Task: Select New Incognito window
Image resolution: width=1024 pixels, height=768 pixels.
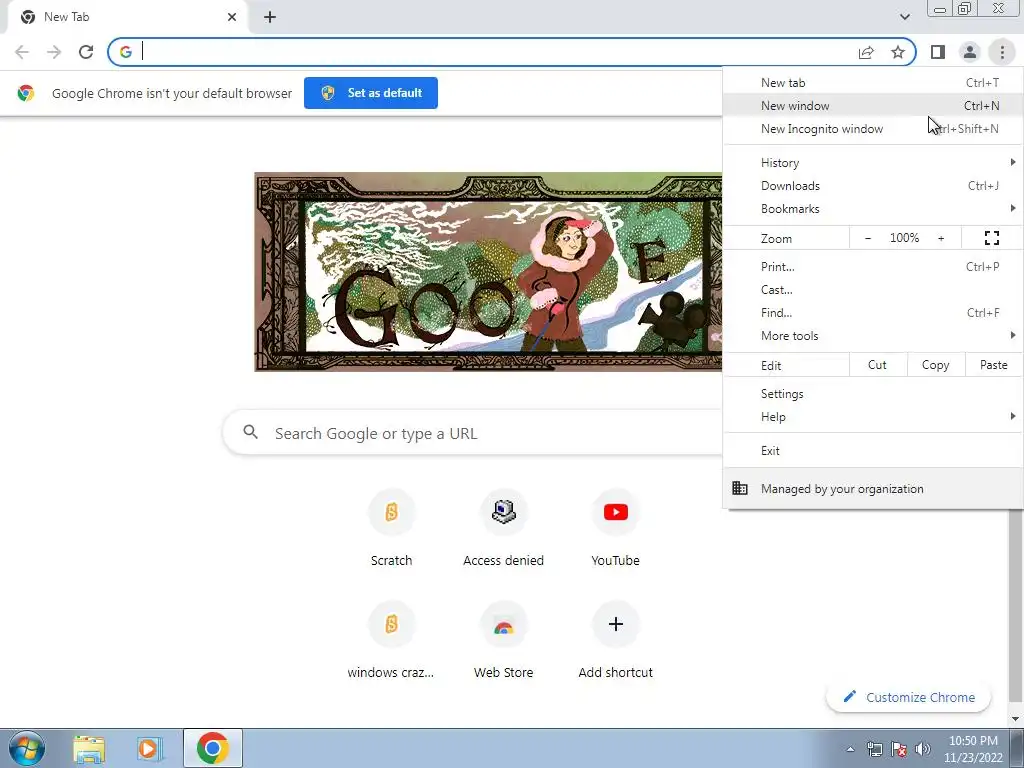Action: point(873,129)
